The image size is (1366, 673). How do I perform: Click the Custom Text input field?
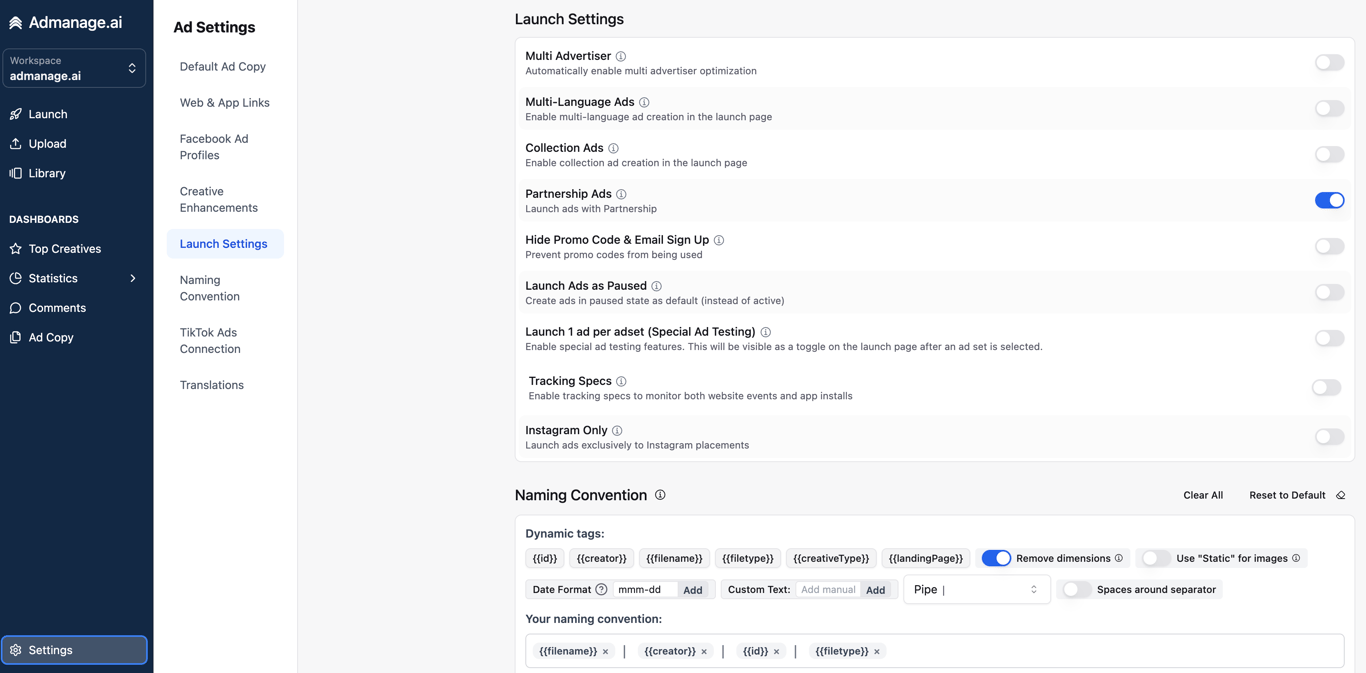pyautogui.click(x=828, y=590)
